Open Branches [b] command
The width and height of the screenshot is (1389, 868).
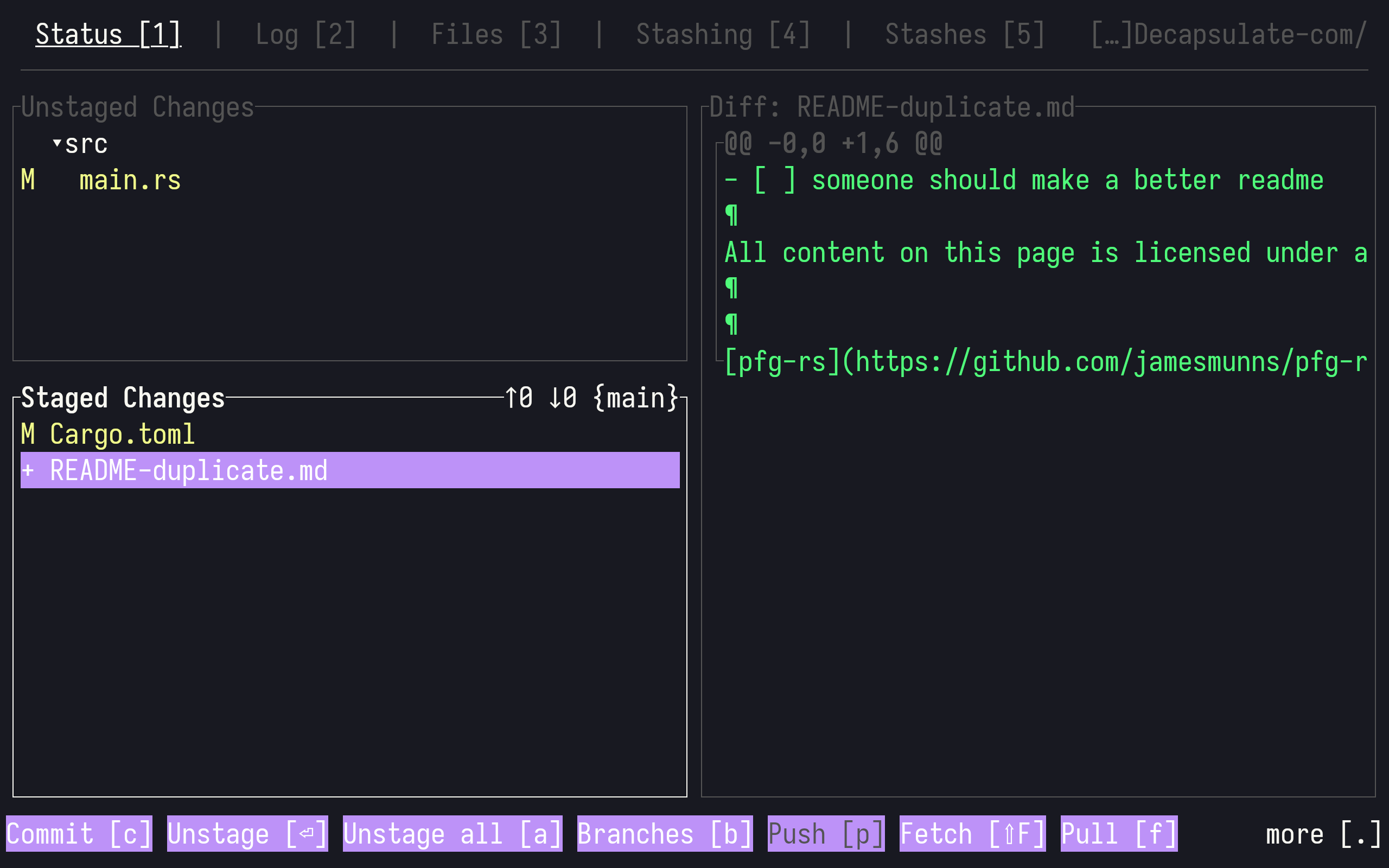point(665,834)
